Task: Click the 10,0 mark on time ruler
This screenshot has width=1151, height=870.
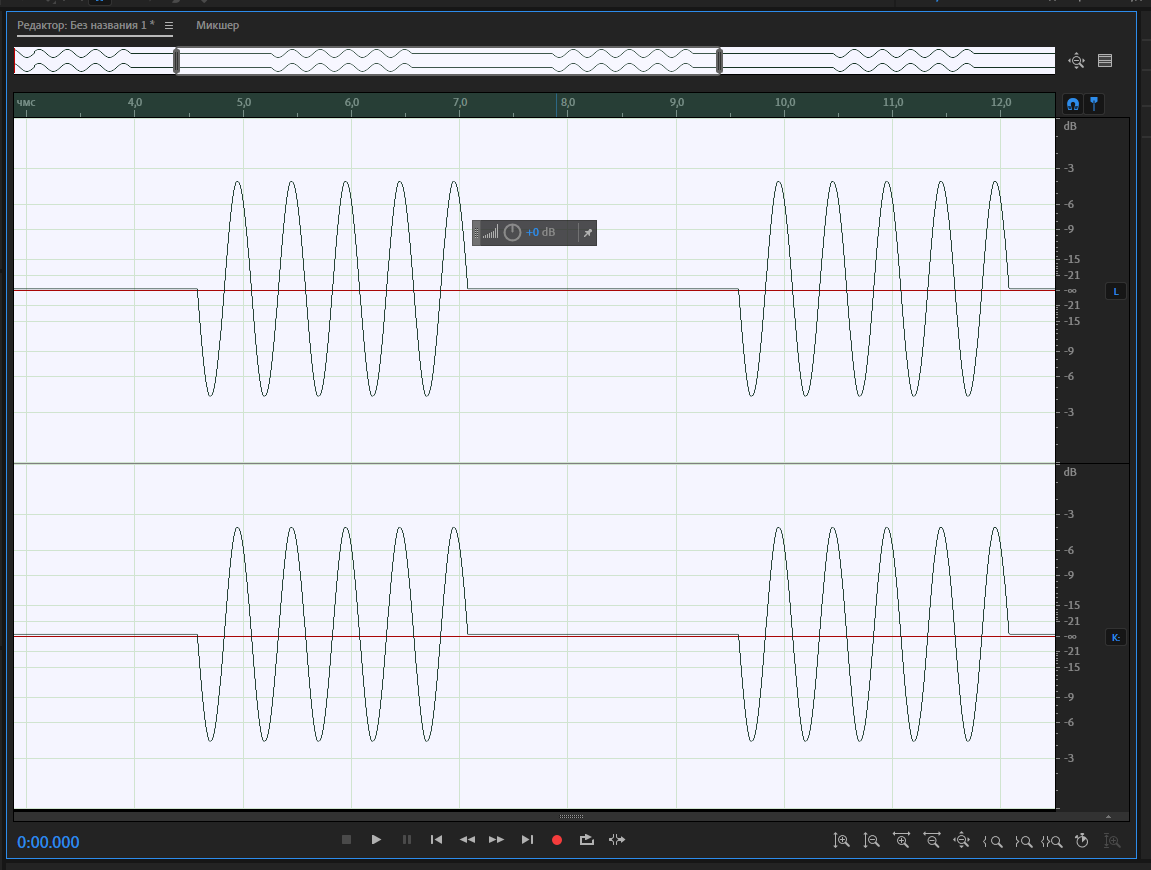Action: pyautogui.click(x=785, y=103)
